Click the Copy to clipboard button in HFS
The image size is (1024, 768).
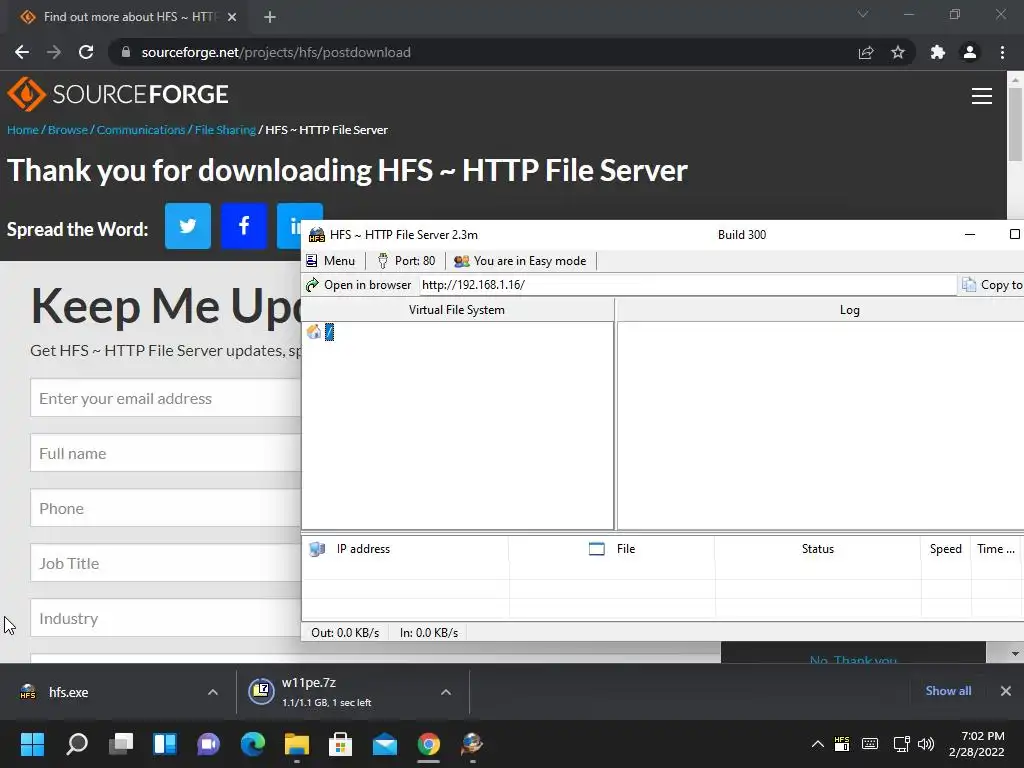tap(992, 285)
